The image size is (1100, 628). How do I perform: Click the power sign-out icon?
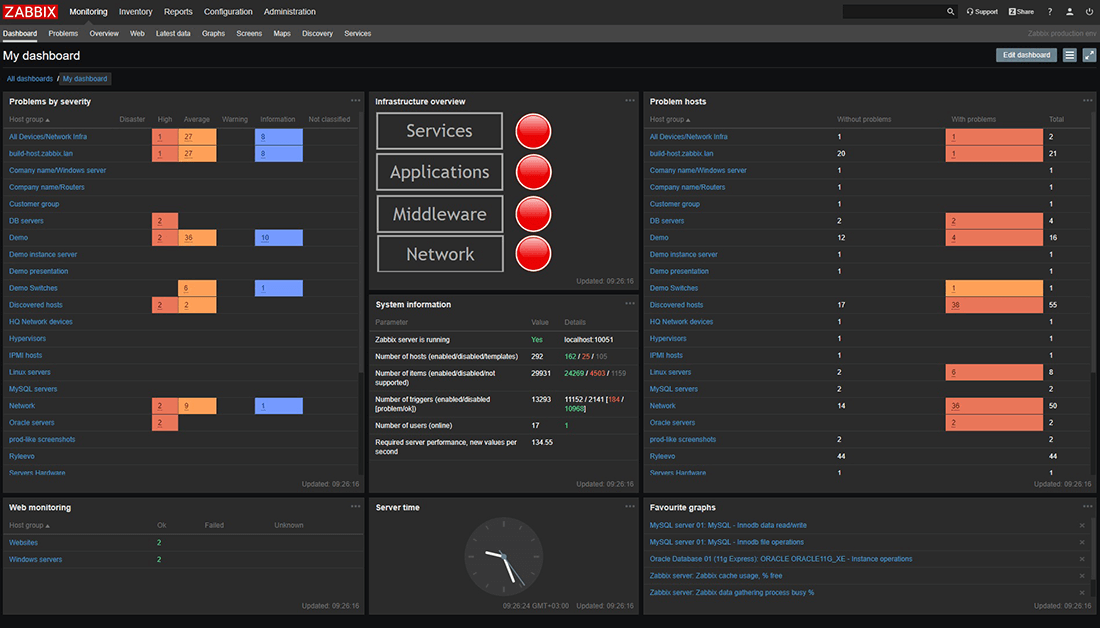point(1089,12)
